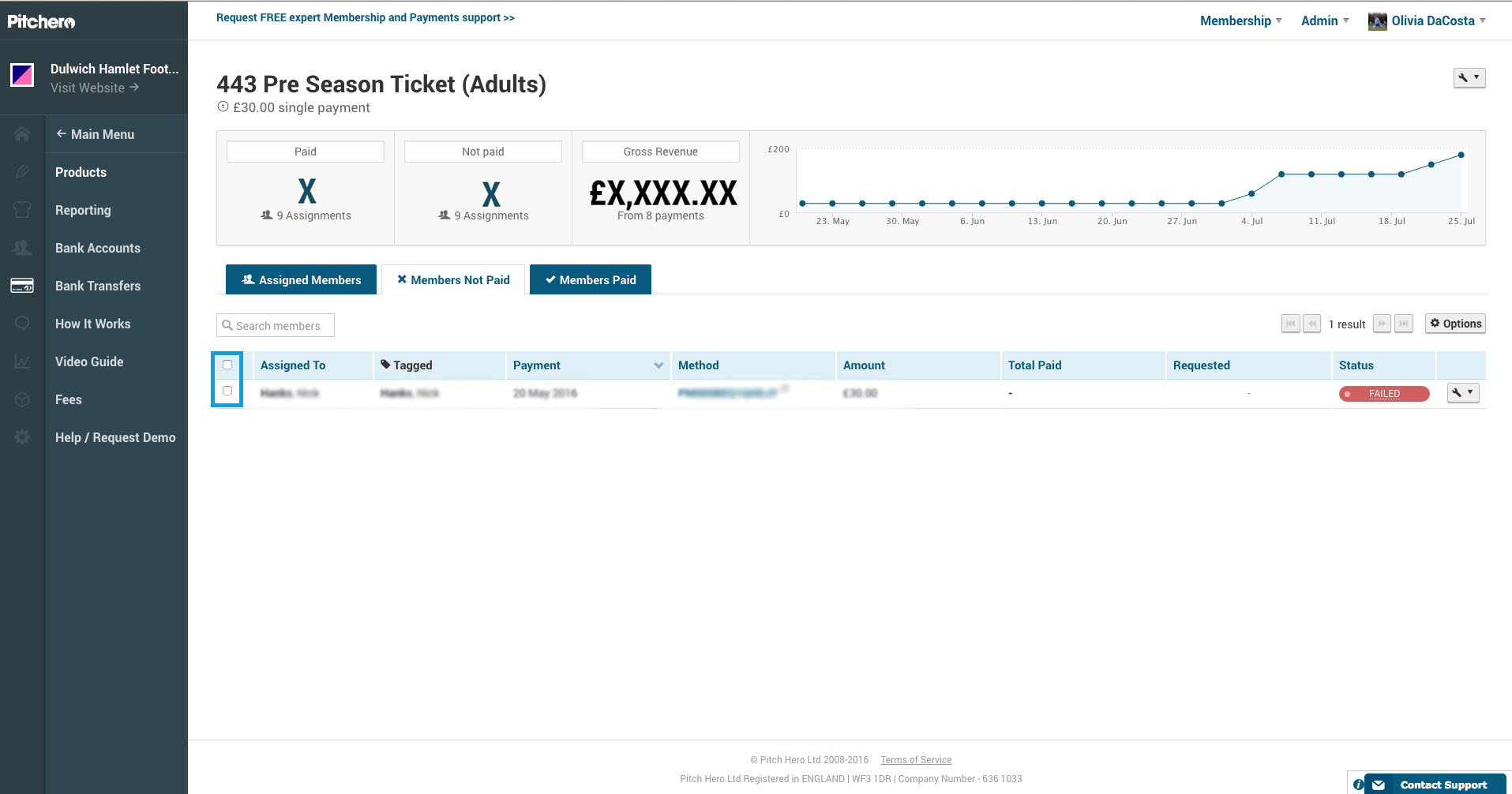
Task: Click the red FAILED status badge
Action: point(1383,394)
